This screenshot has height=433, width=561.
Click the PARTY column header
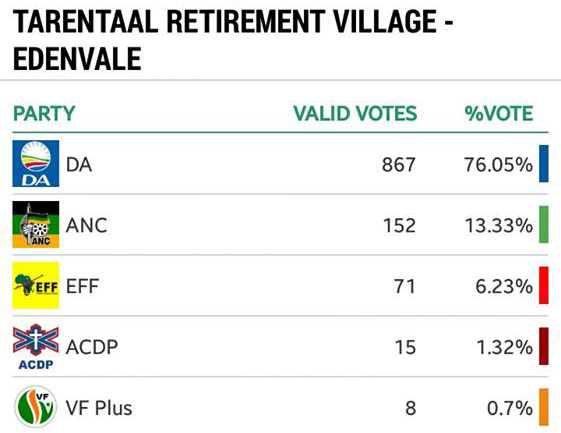pyautogui.click(x=44, y=114)
